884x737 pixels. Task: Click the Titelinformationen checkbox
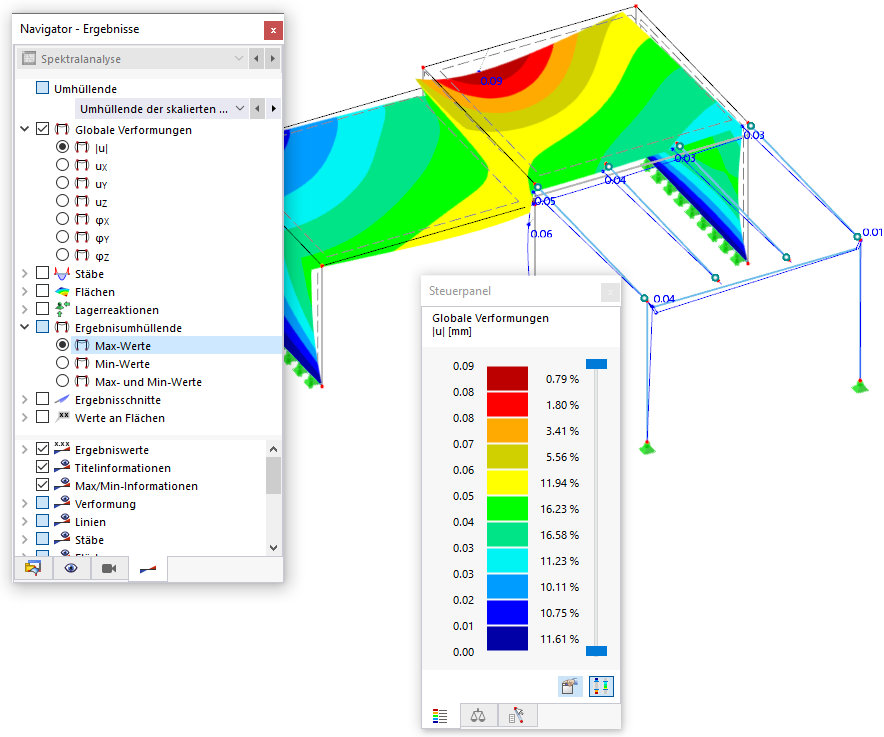42,466
